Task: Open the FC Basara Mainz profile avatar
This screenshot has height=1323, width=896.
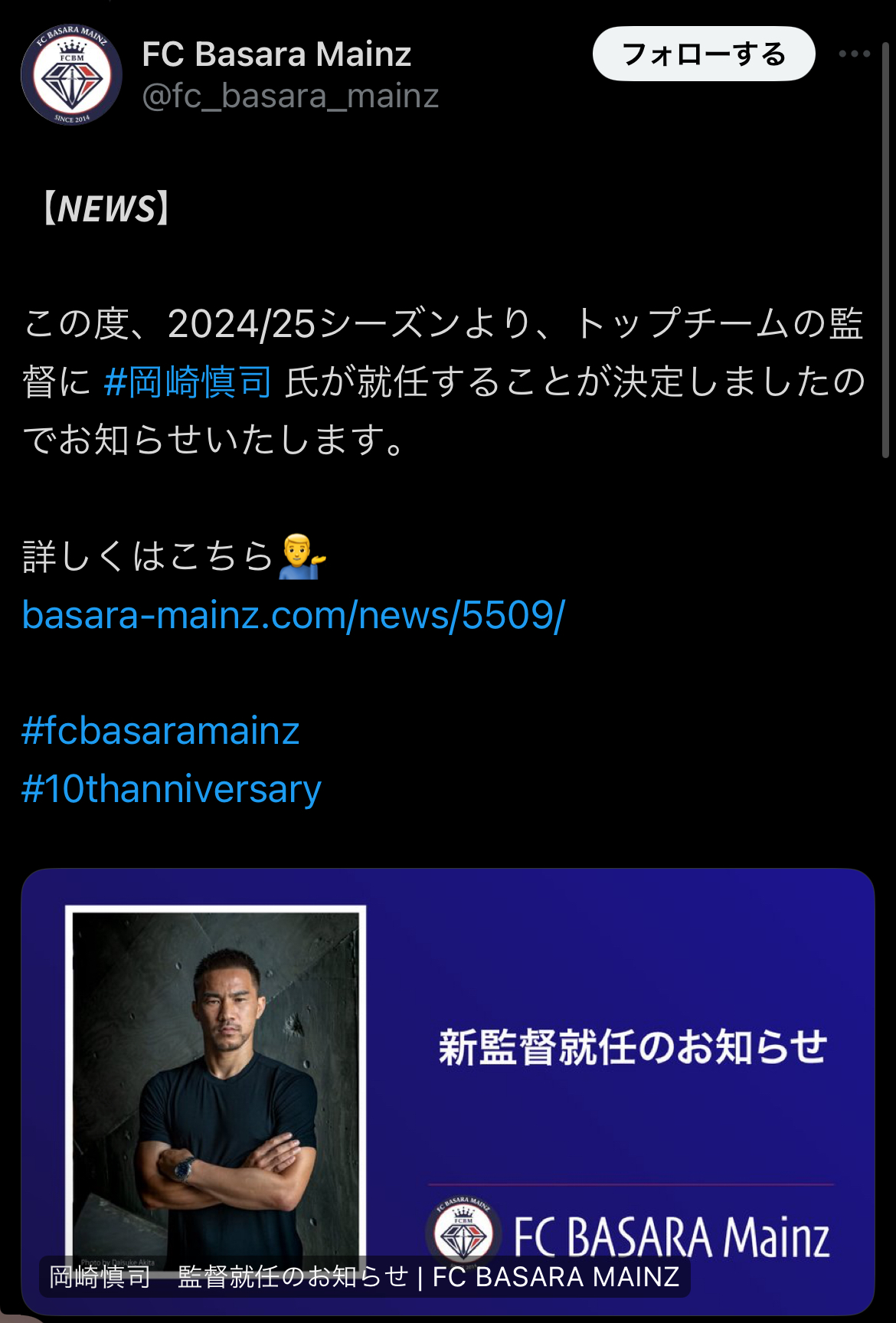Action: [71, 75]
